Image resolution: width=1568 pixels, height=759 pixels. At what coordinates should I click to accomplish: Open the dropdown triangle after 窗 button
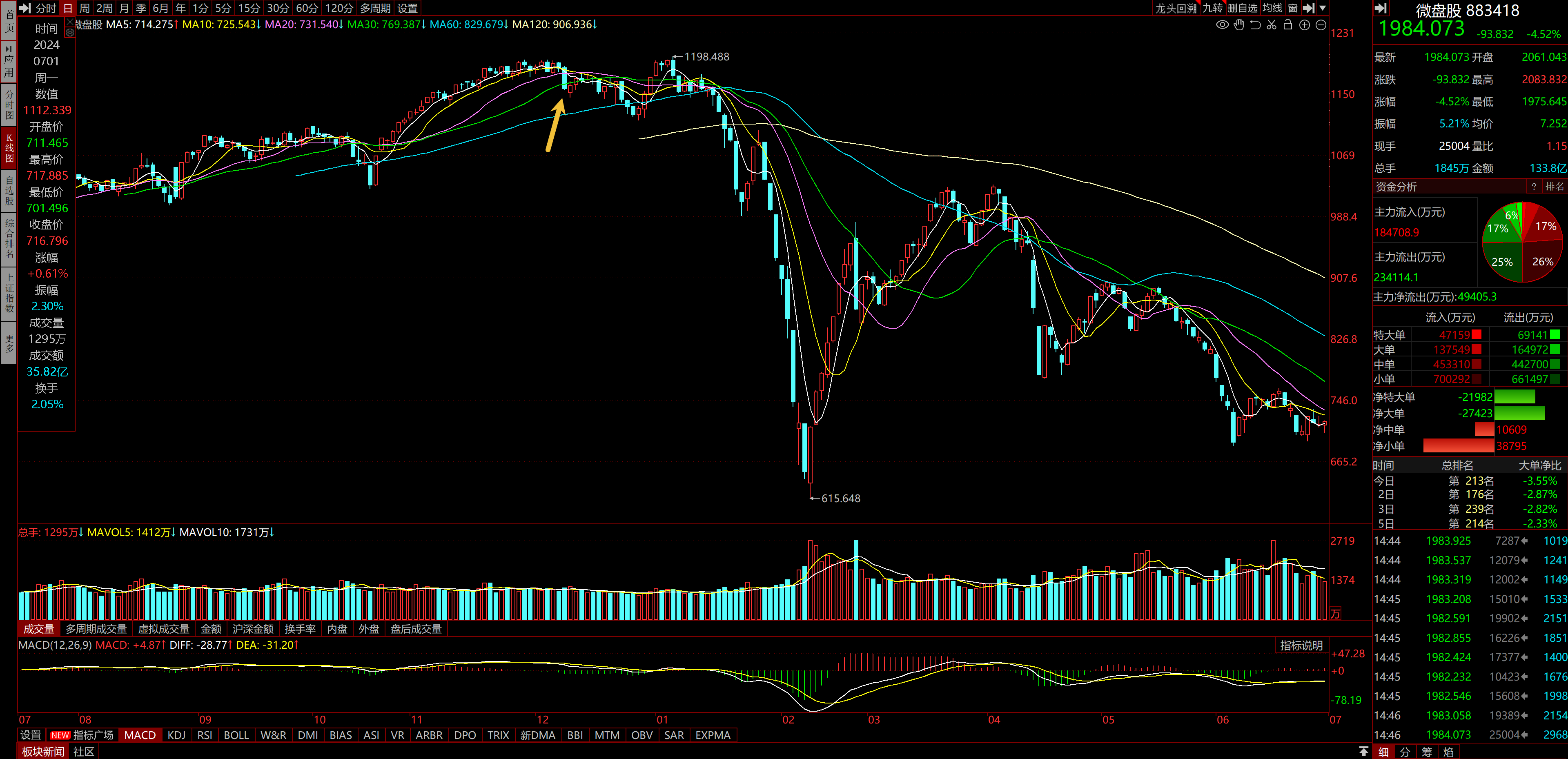1323,8
